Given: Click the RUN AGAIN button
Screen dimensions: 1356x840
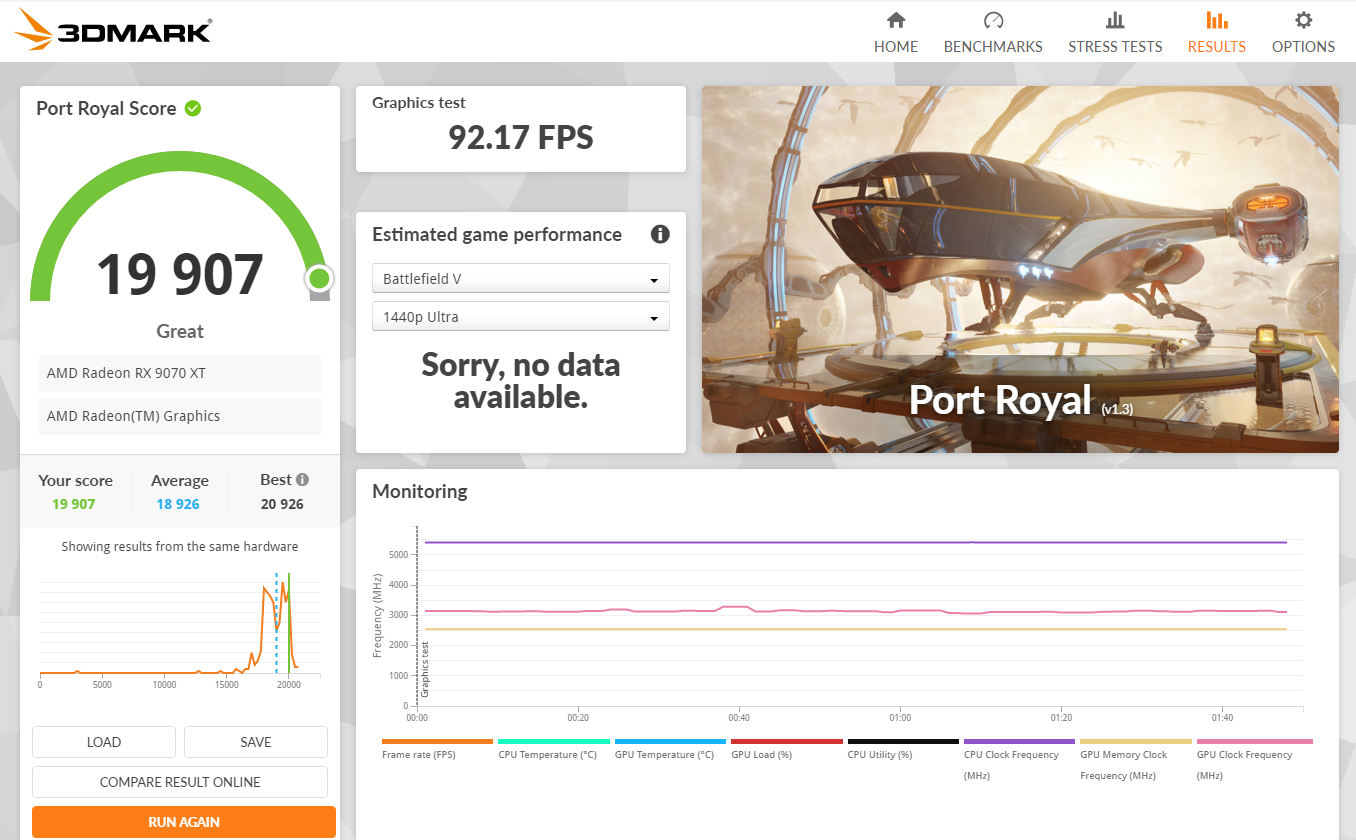Looking at the screenshot, I should tap(181, 821).
